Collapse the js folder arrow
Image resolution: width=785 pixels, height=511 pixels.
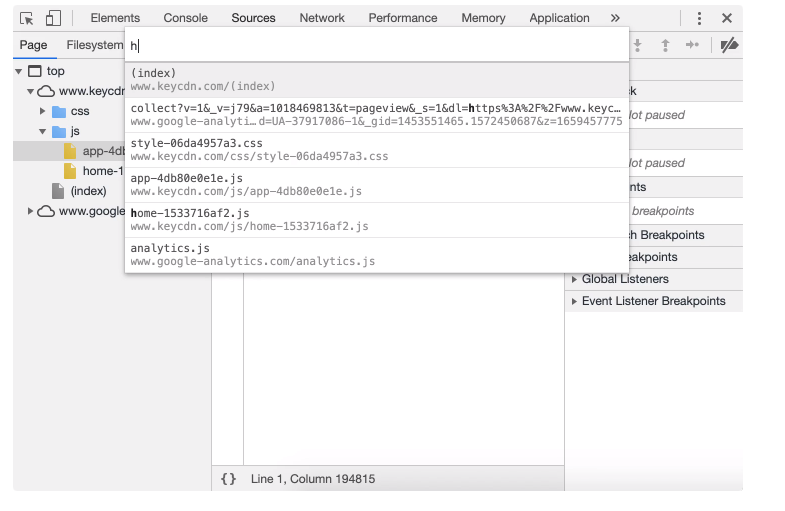tap(43, 132)
